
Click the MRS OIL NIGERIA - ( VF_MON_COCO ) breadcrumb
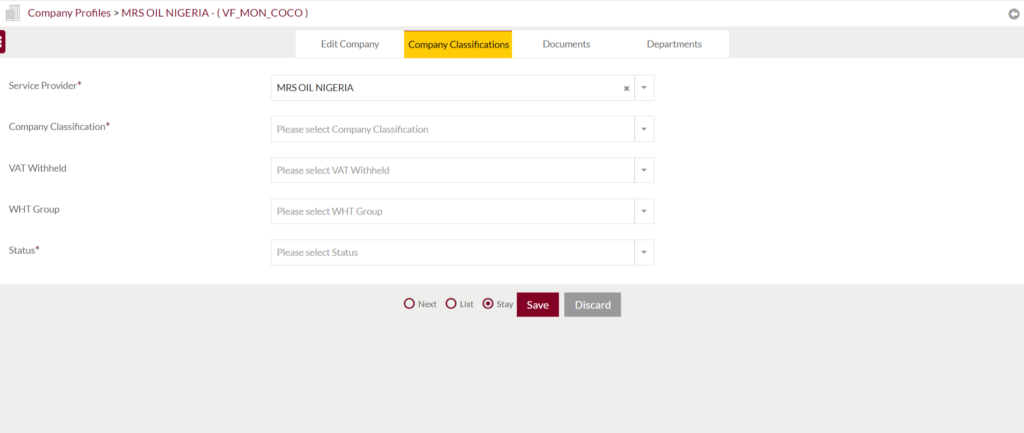tap(215, 12)
